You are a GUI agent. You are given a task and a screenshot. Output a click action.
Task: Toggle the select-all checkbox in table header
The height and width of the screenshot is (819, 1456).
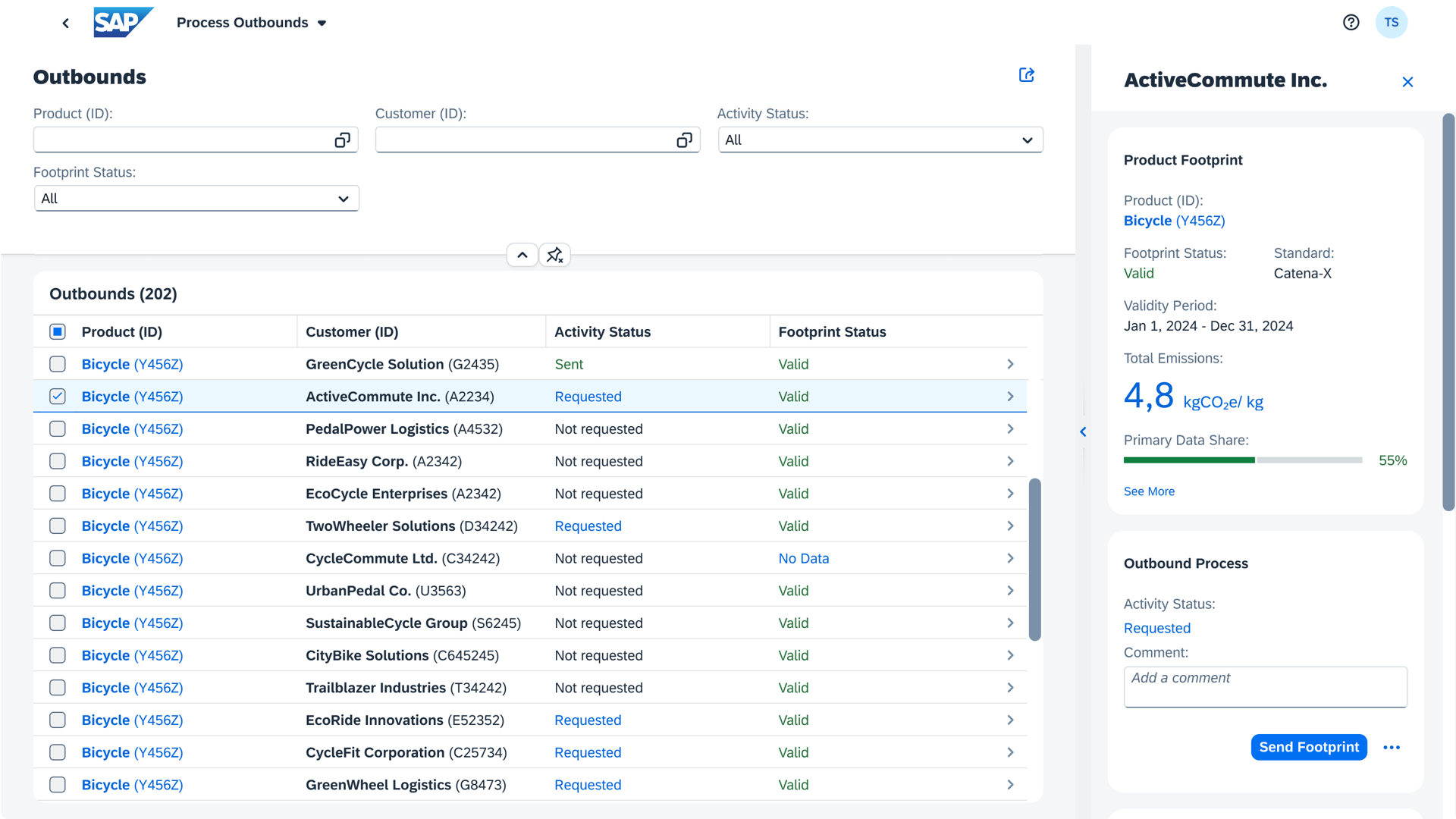click(x=58, y=332)
